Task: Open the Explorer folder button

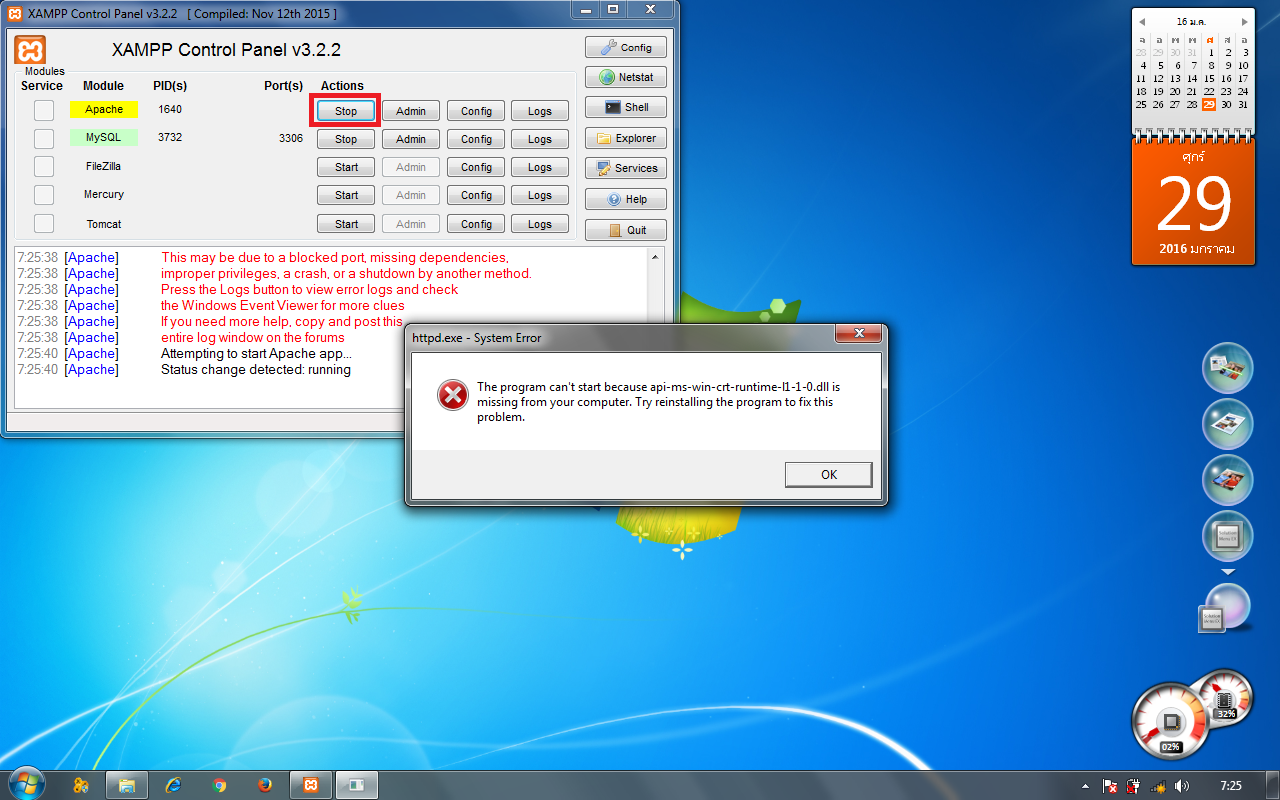Action: 626,138
